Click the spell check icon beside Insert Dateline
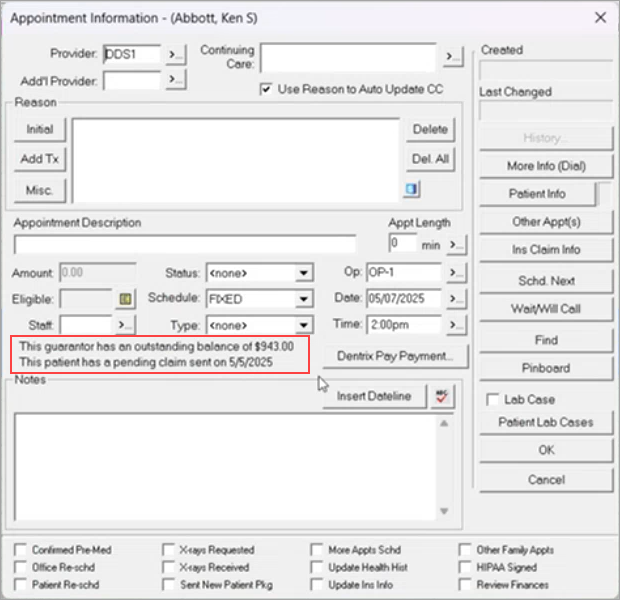Viewport: 620px width, 600px height. coord(442,396)
